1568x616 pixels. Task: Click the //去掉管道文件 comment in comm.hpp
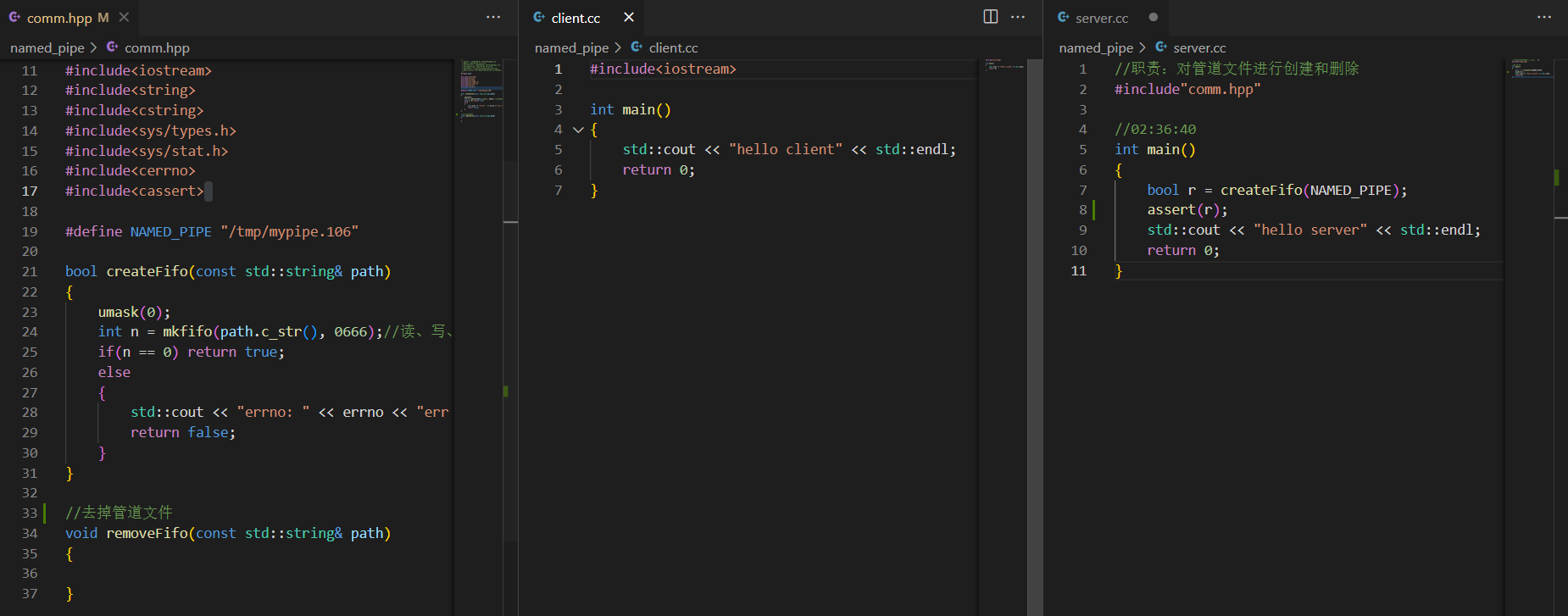tap(119, 513)
